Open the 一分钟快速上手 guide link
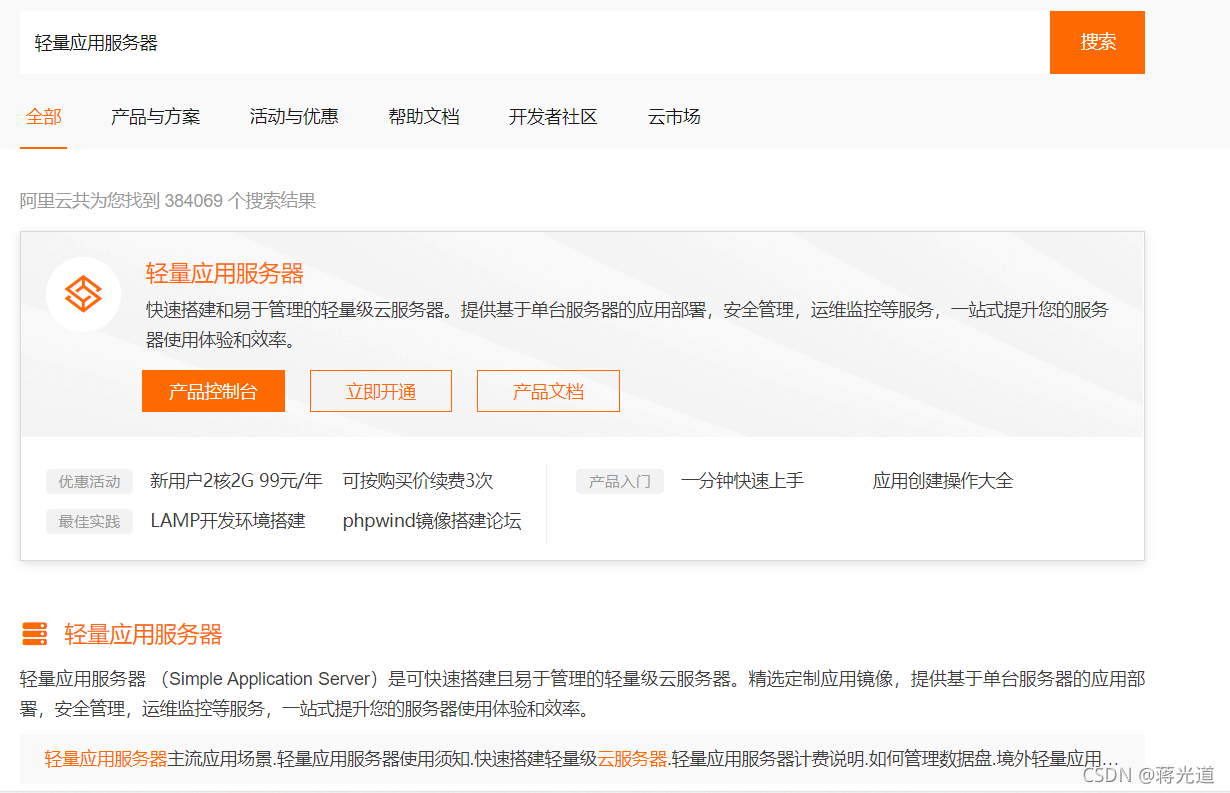Screen dimensions: 1230x793 point(742,481)
